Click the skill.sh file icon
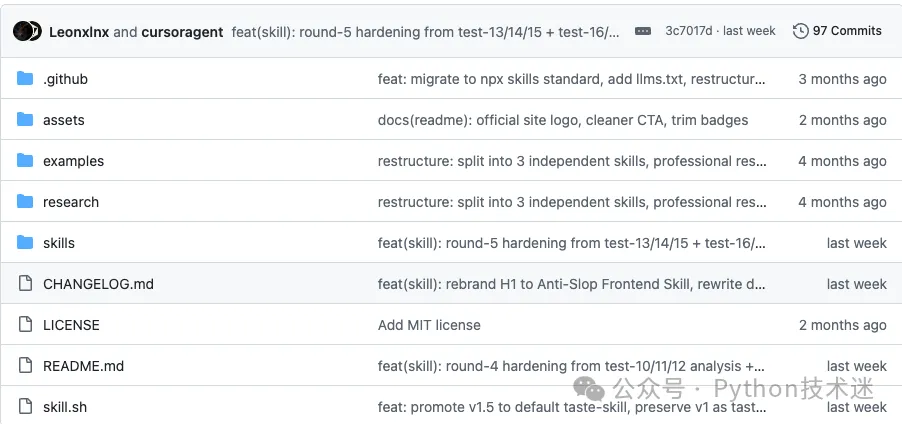The width and height of the screenshot is (902, 424). click(25, 406)
